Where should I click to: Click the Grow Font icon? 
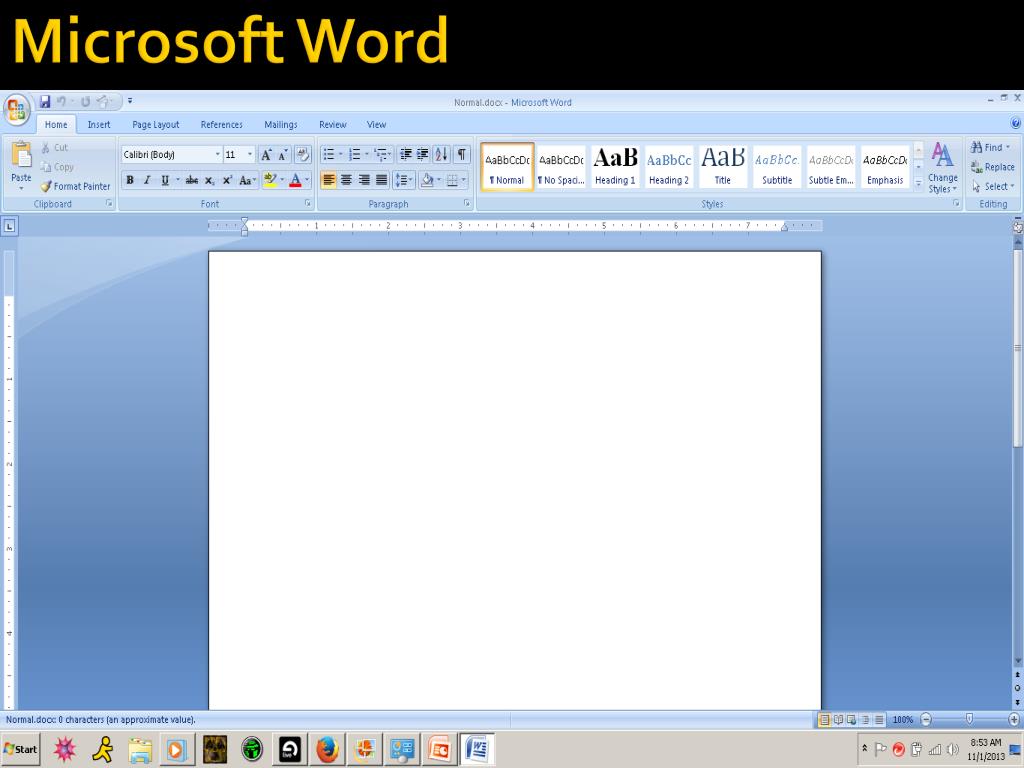click(266, 155)
